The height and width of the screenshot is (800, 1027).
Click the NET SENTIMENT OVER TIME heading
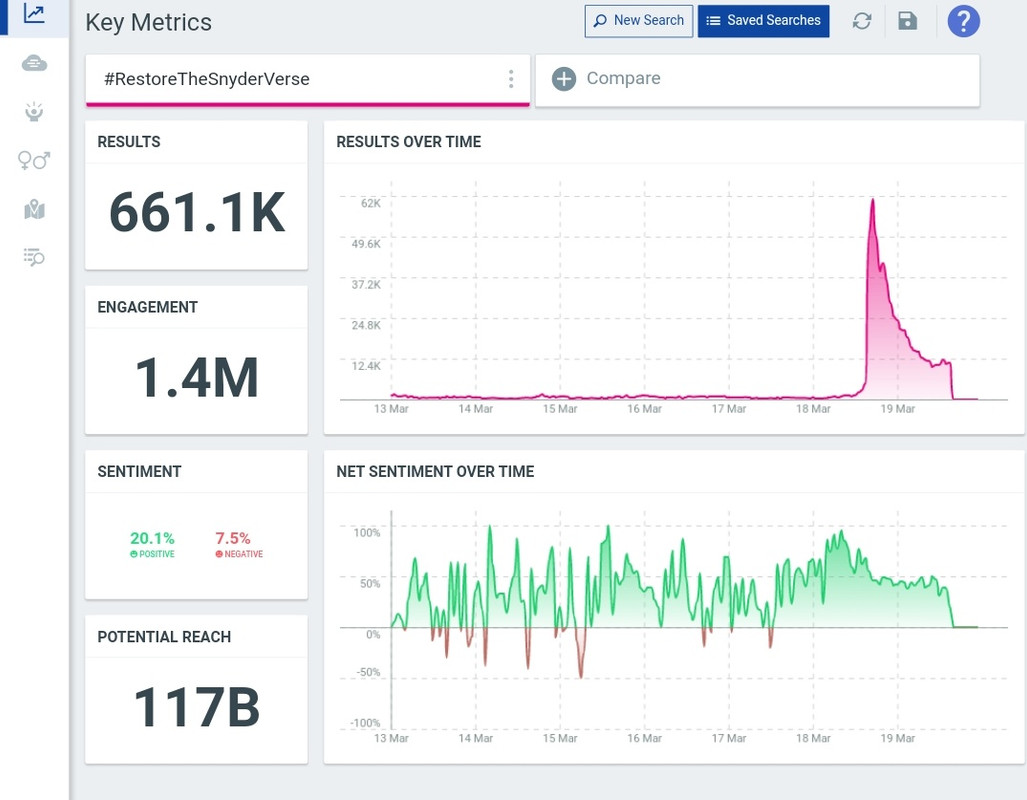point(436,472)
